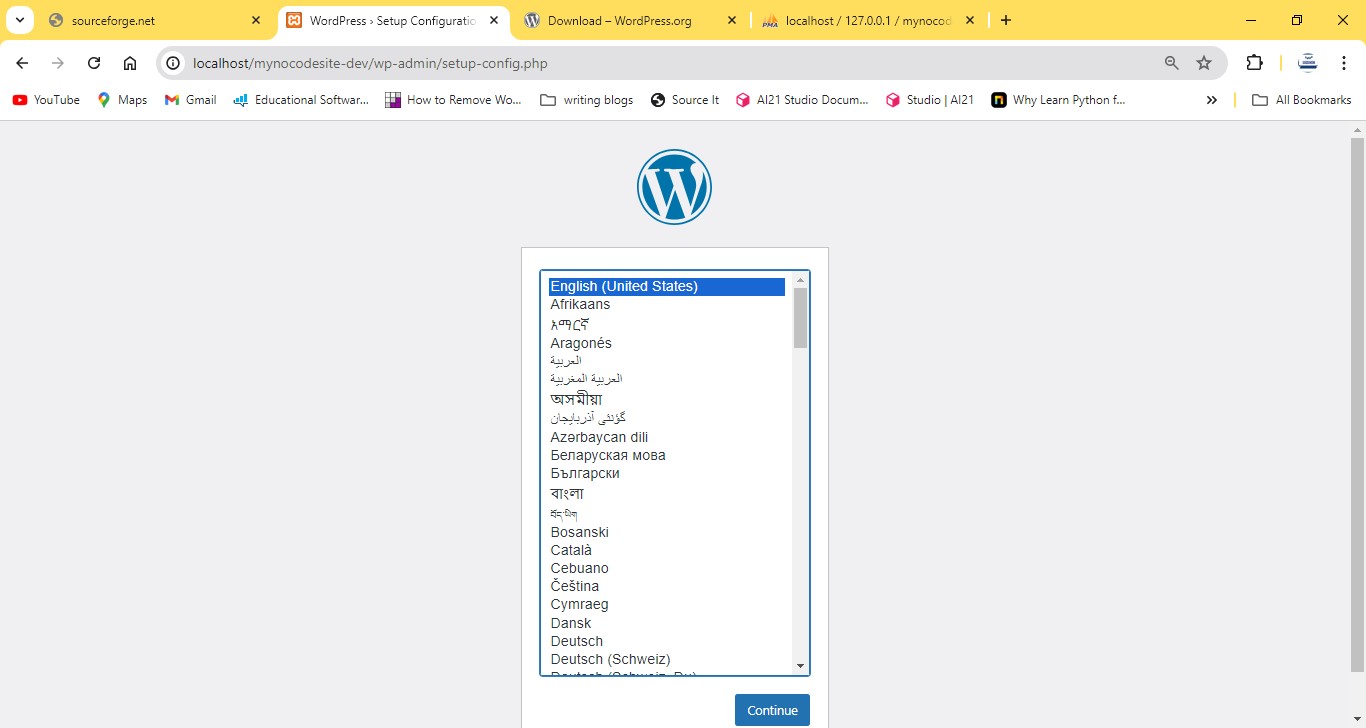The height and width of the screenshot is (728, 1366).
Task: Go to the browser Home page
Action: point(130,63)
